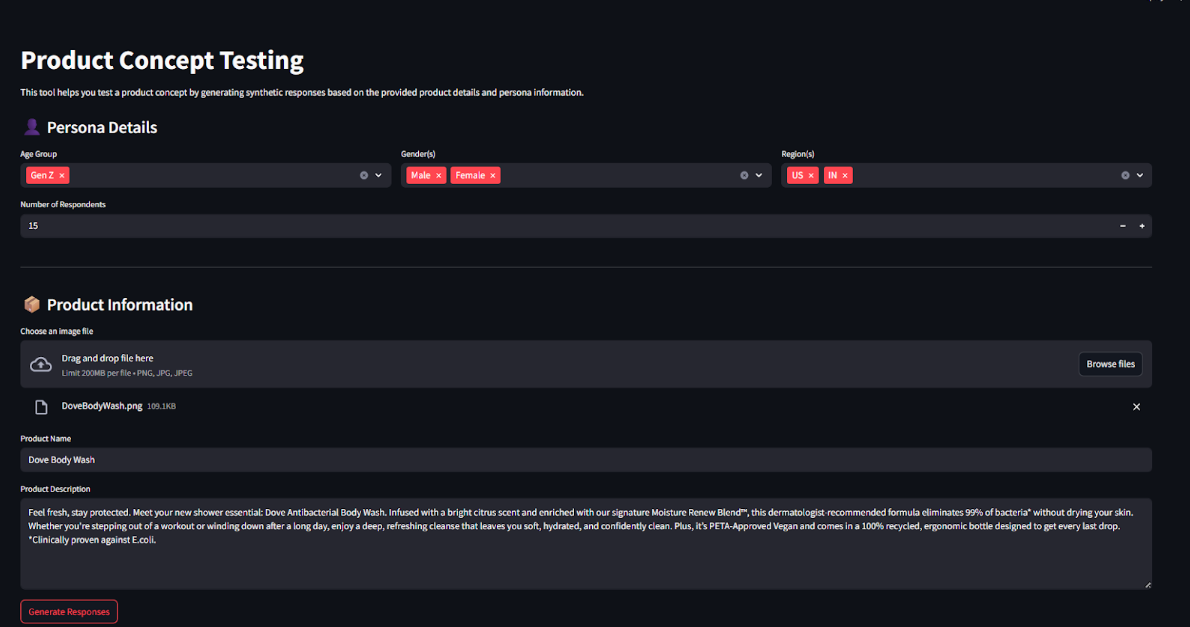Remove the Gen Z age group tag
This screenshot has width=1190, height=627.
(x=62, y=175)
